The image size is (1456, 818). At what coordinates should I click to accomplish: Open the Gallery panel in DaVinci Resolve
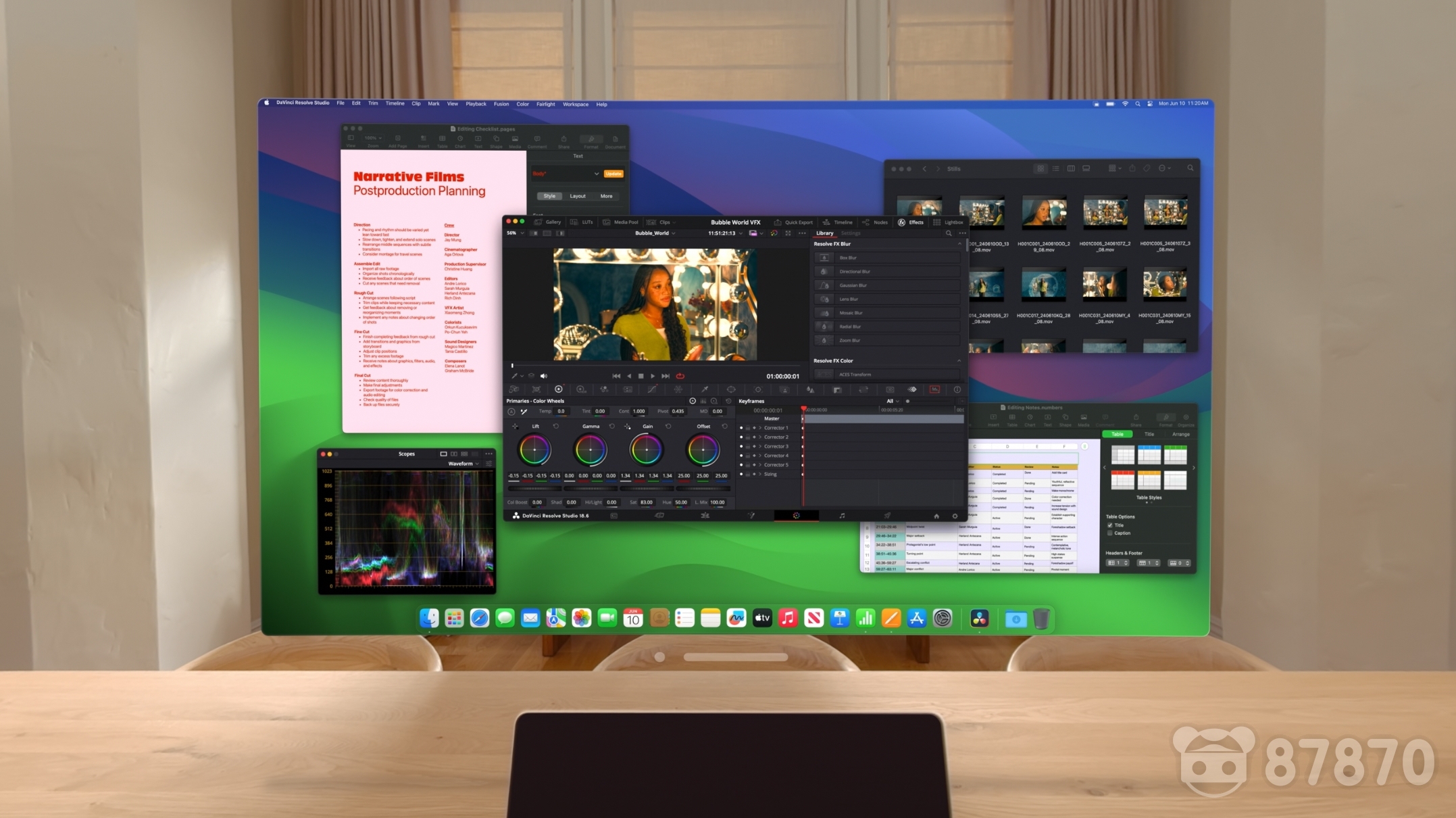(x=547, y=222)
